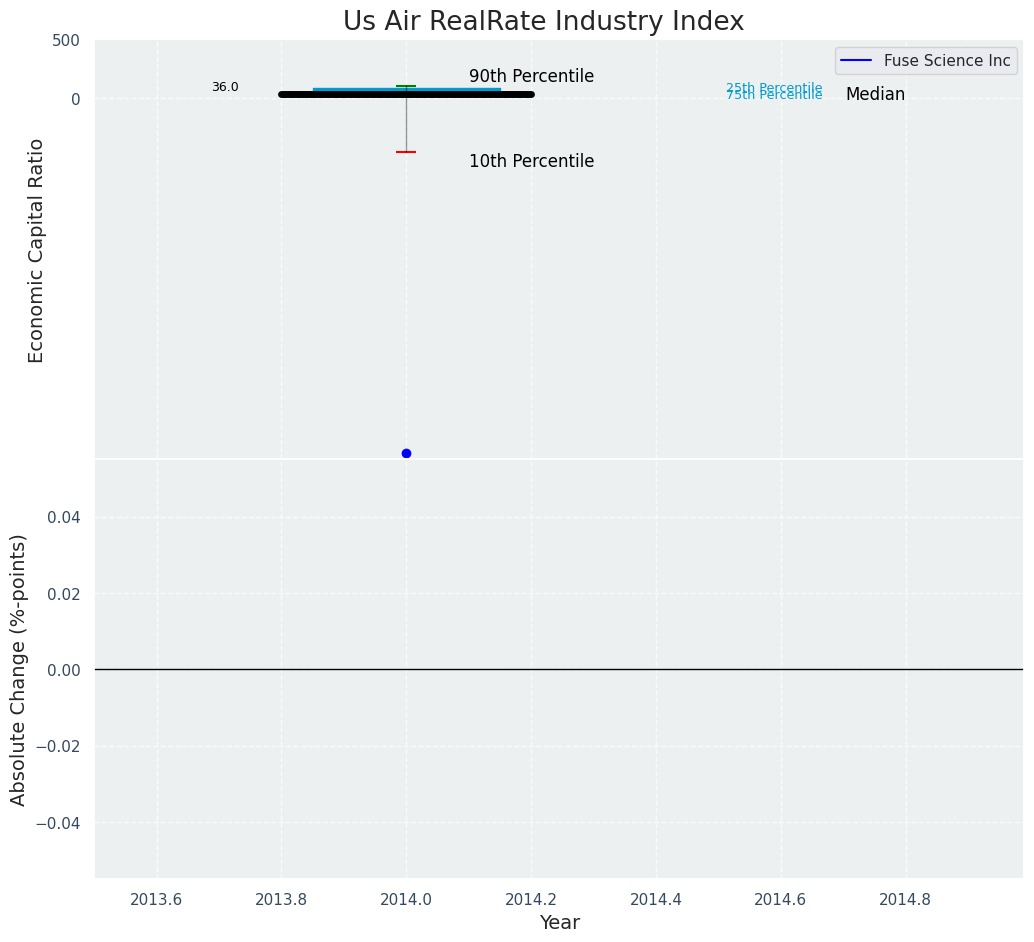Select the 2014.0 x-axis tick label
The image size is (1034, 942).
[x=406, y=899]
